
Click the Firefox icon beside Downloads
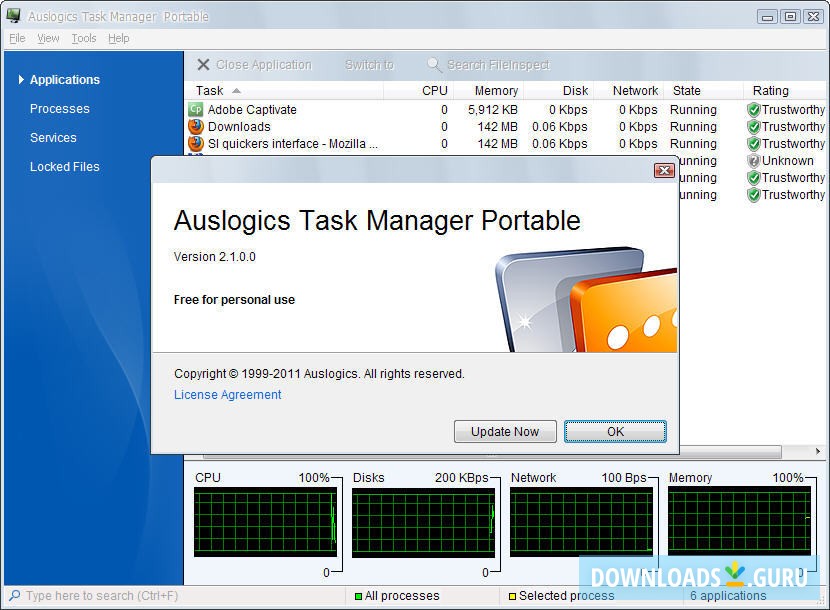tap(196, 127)
